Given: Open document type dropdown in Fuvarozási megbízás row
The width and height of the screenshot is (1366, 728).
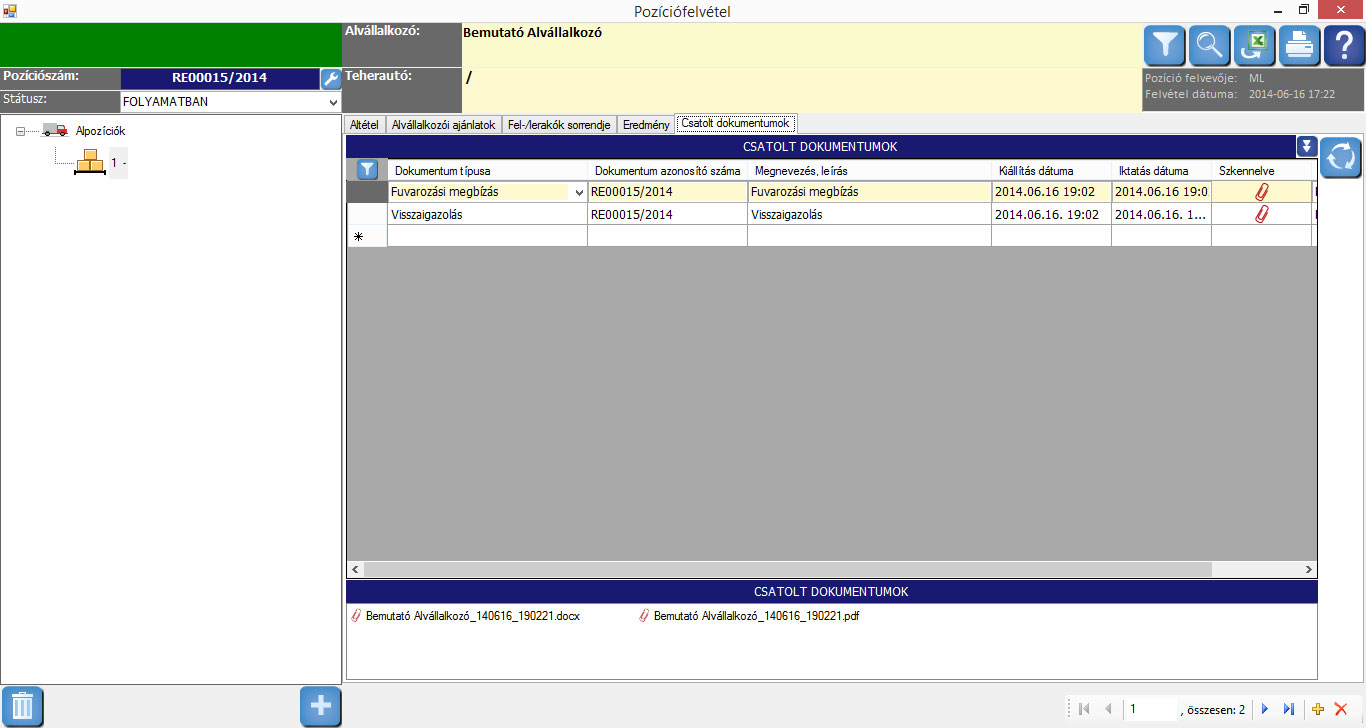Looking at the screenshot, I should [579, 192].
